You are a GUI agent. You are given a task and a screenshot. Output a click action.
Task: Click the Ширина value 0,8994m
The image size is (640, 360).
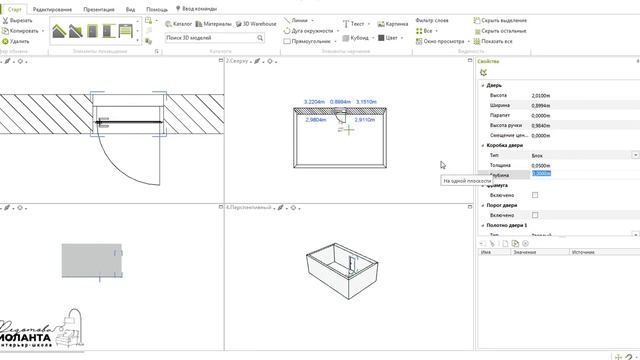coord(541,105)
